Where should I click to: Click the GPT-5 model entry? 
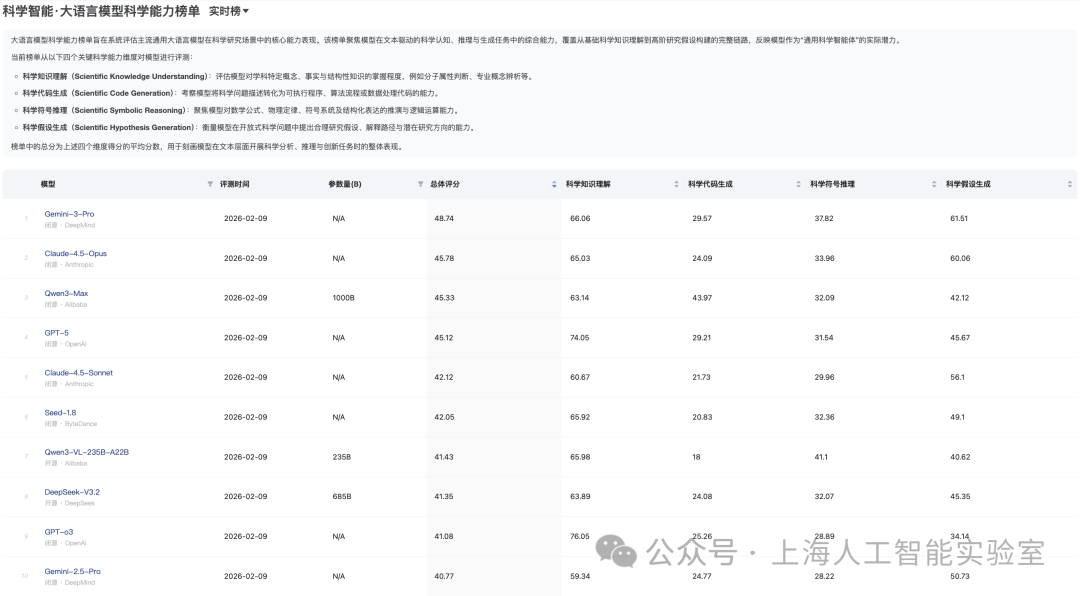[59, 333]
